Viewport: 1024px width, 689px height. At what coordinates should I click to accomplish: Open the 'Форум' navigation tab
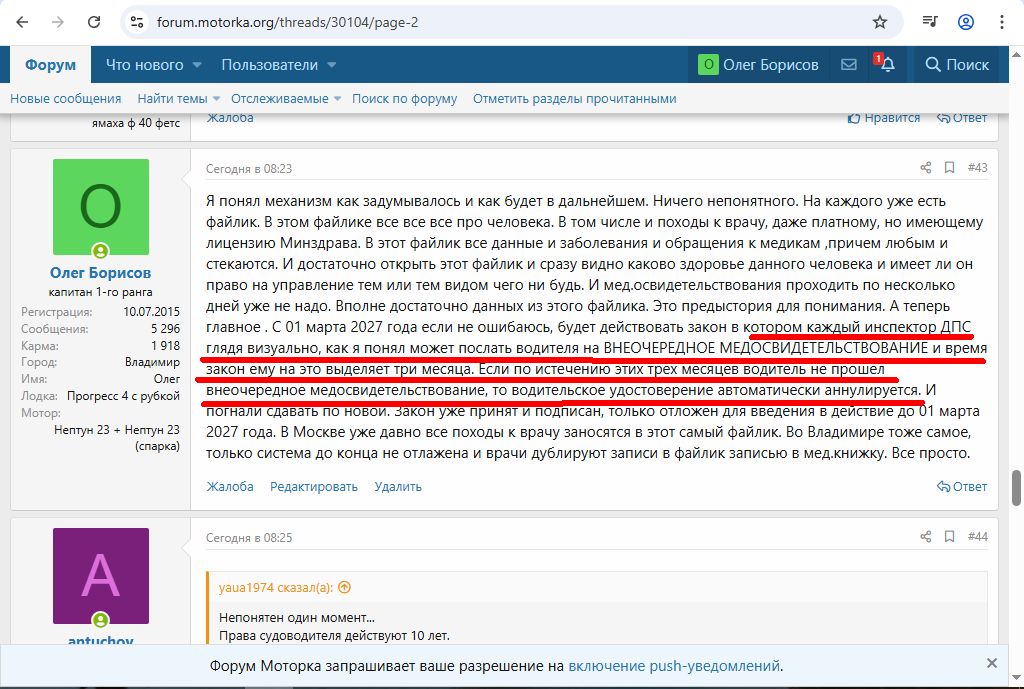click(50, 65)
